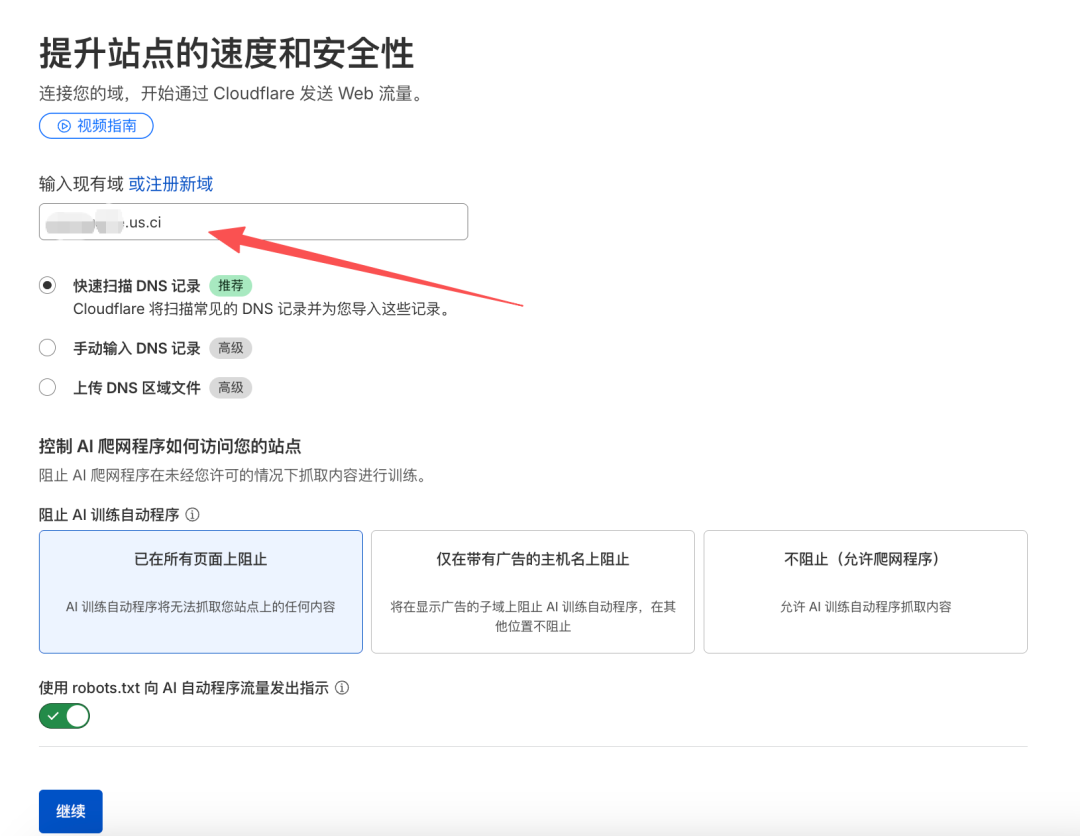Open the 或注册新域 link
This screenshot has width=1080, height=836.
171,183
